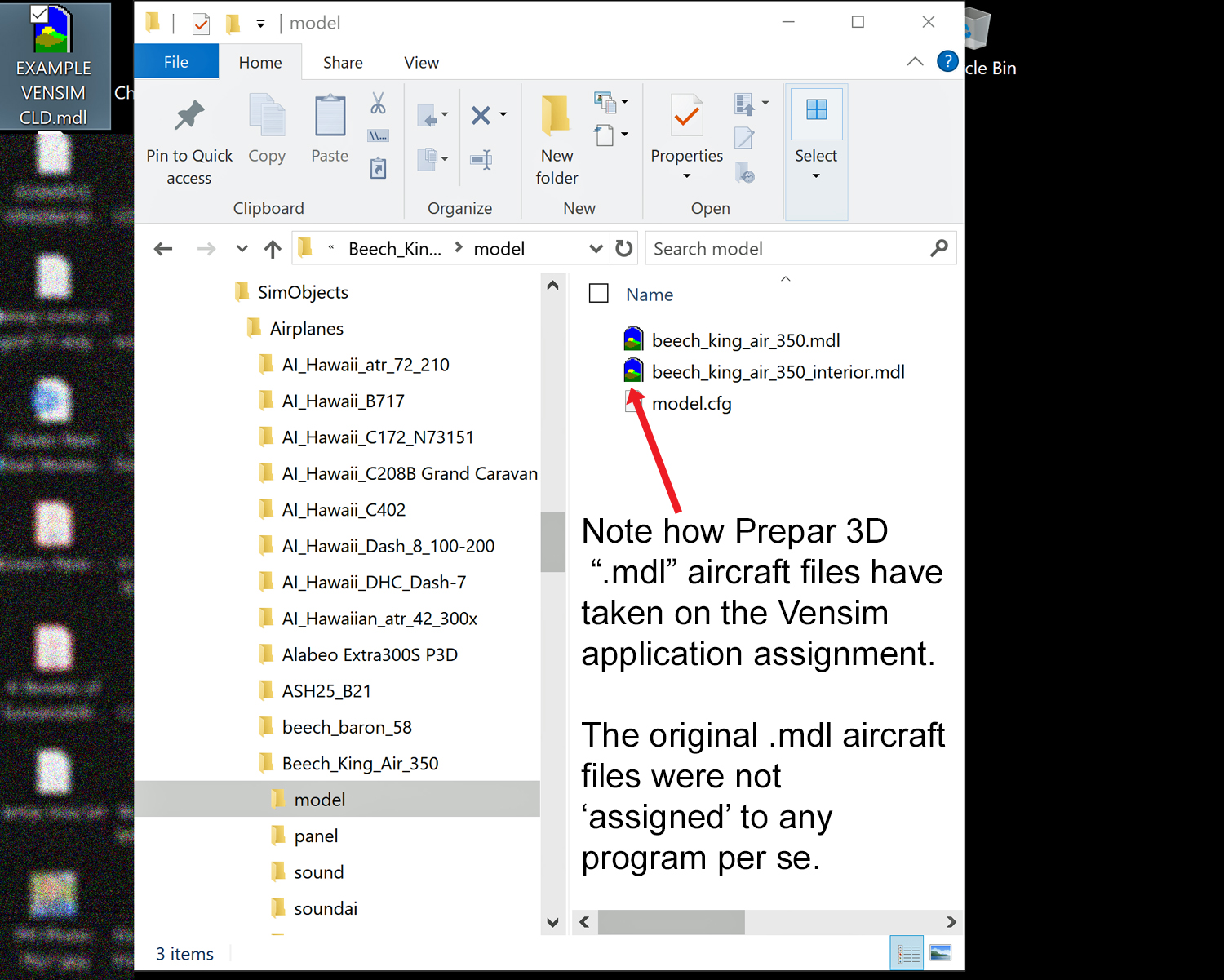Image resolution: width=1224 pixels, height=980 pixels.
Task: Sort by the Name column header
Action: 650,295
